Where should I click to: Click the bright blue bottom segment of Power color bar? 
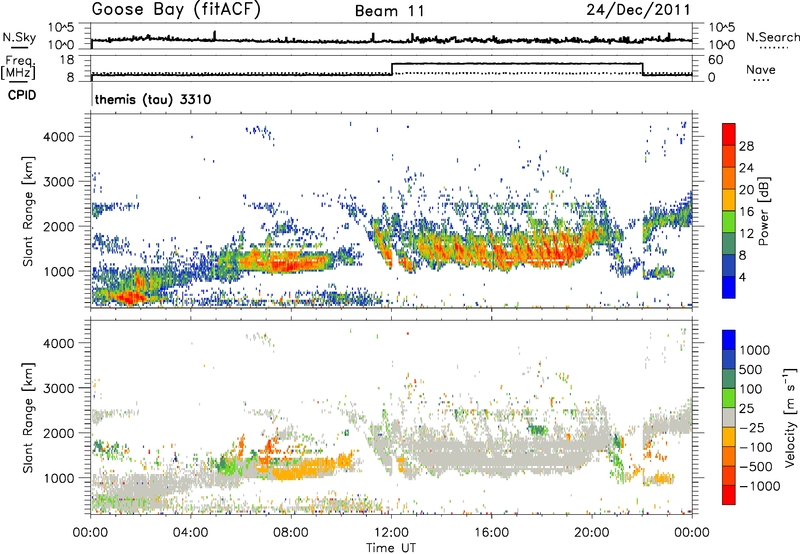click(x=729, y=287)
